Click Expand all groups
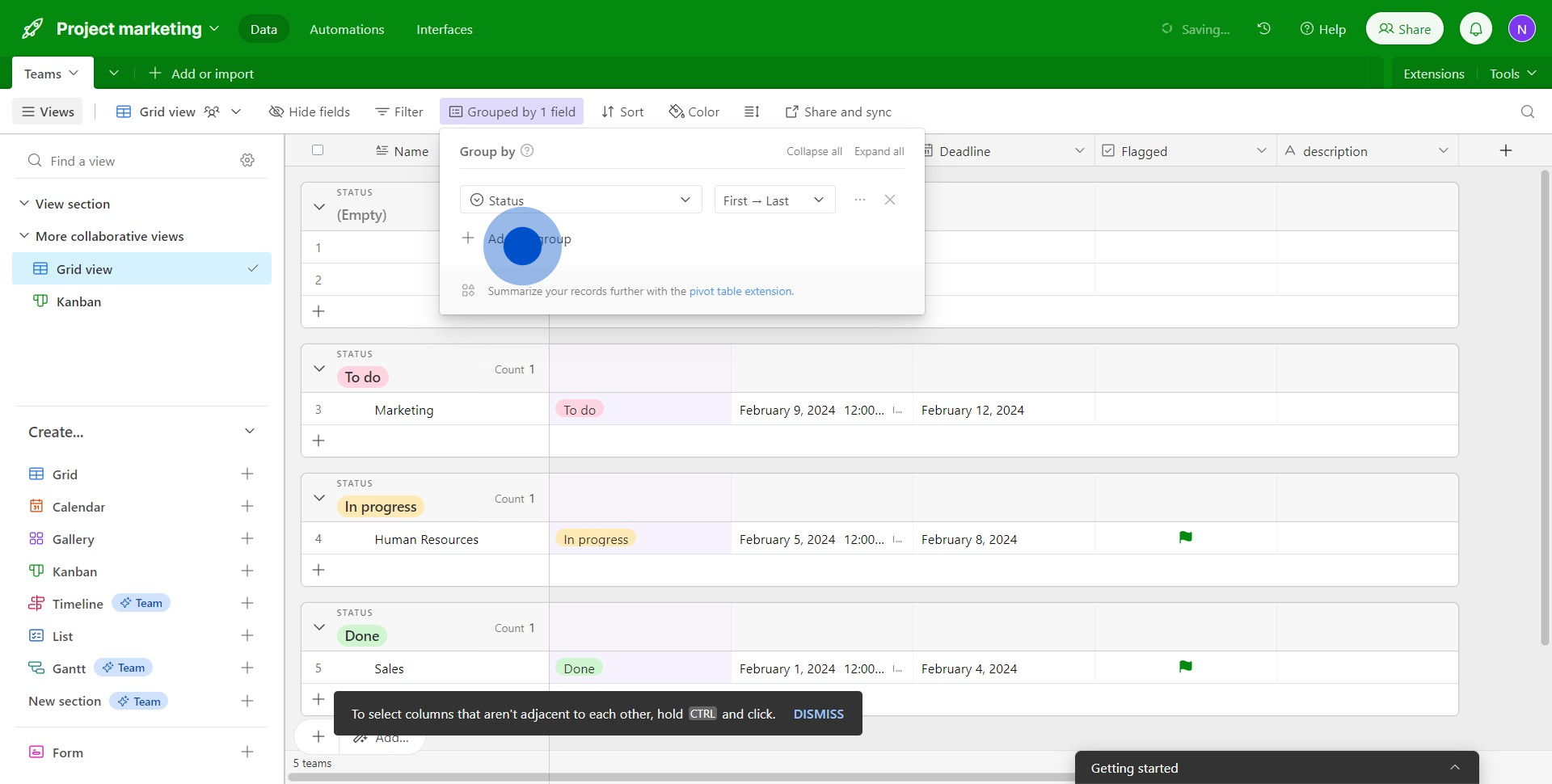1552x784 pixels. coord(879,151)
